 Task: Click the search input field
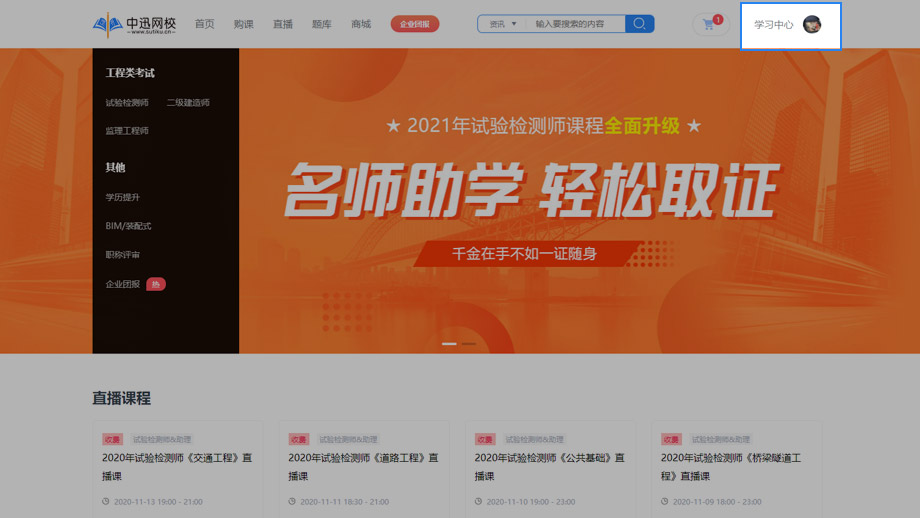click(575, 24)
